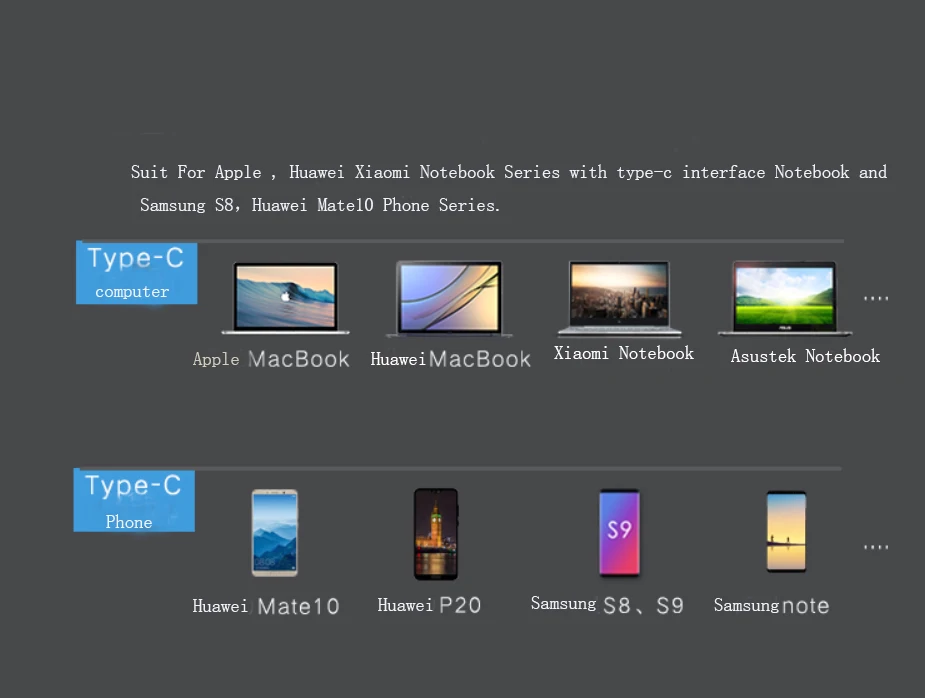Select the Samsung S9 phone image
The height and width of the screenshot is (698, 925).
[619, 532]
